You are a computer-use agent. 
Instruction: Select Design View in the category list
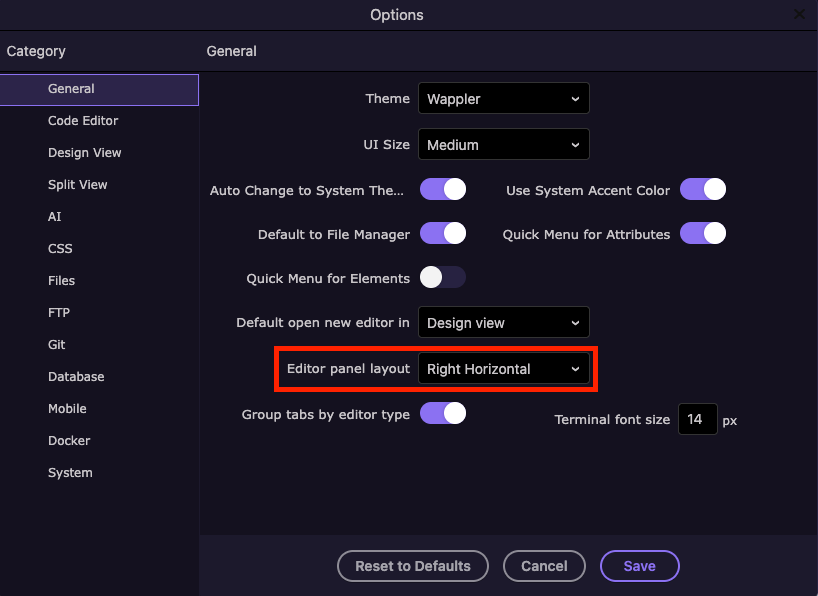coord(85,153)
